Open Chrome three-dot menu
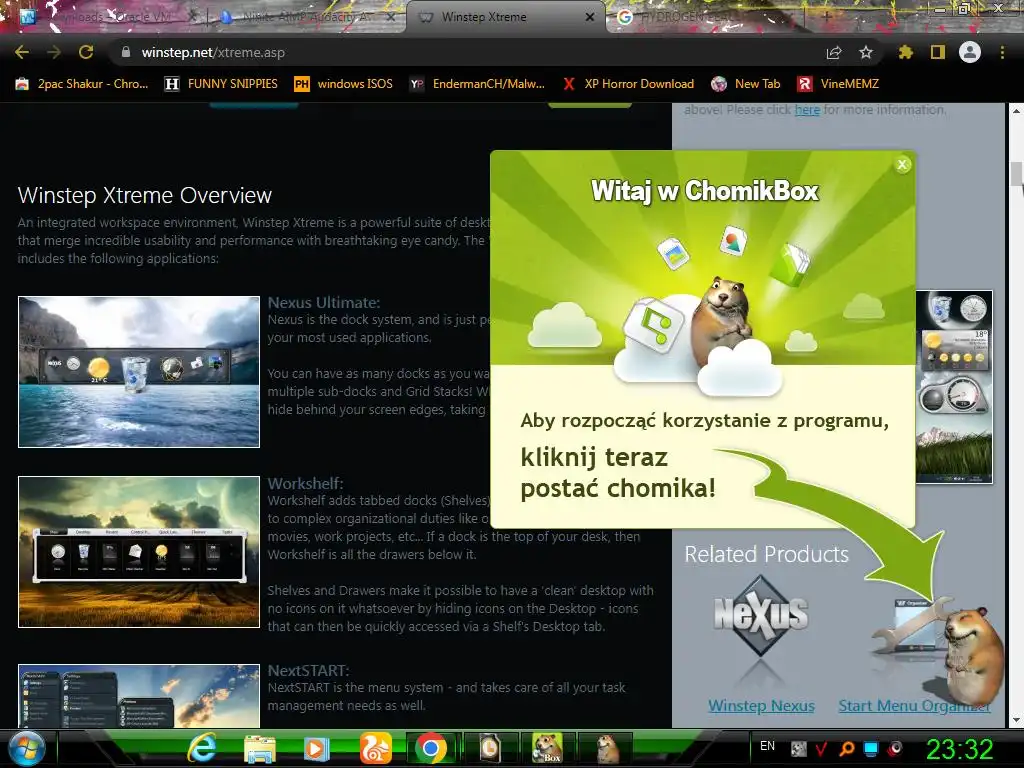 click(x=1002, y=52)
